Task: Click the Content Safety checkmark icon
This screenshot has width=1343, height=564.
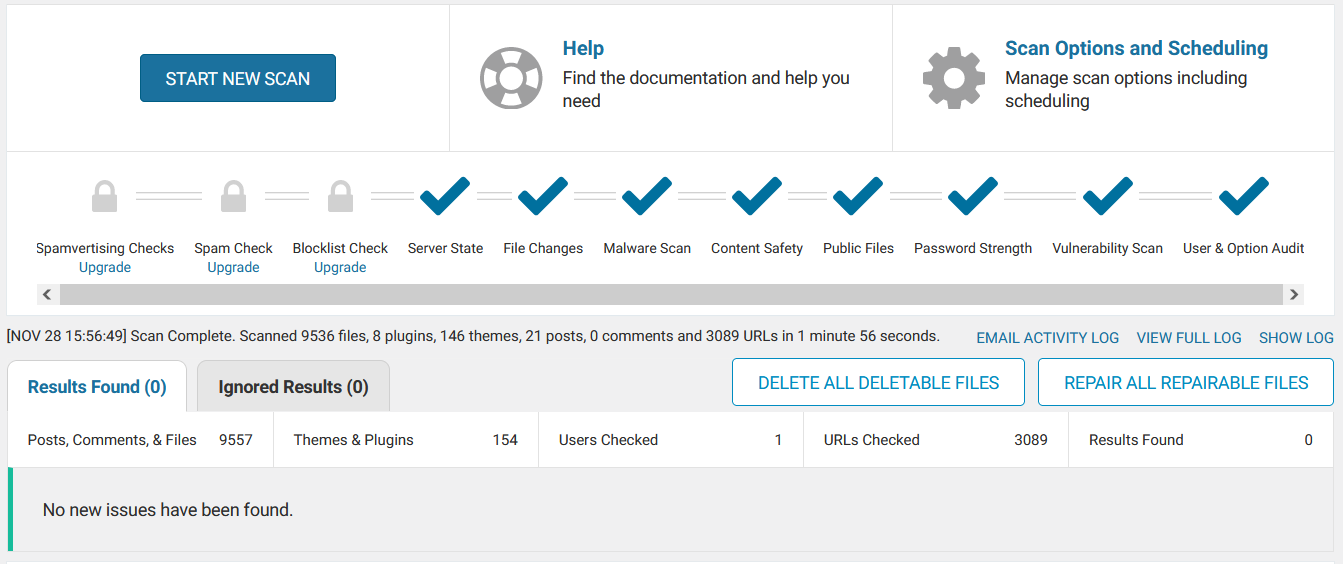Action: tap(757, 196)
